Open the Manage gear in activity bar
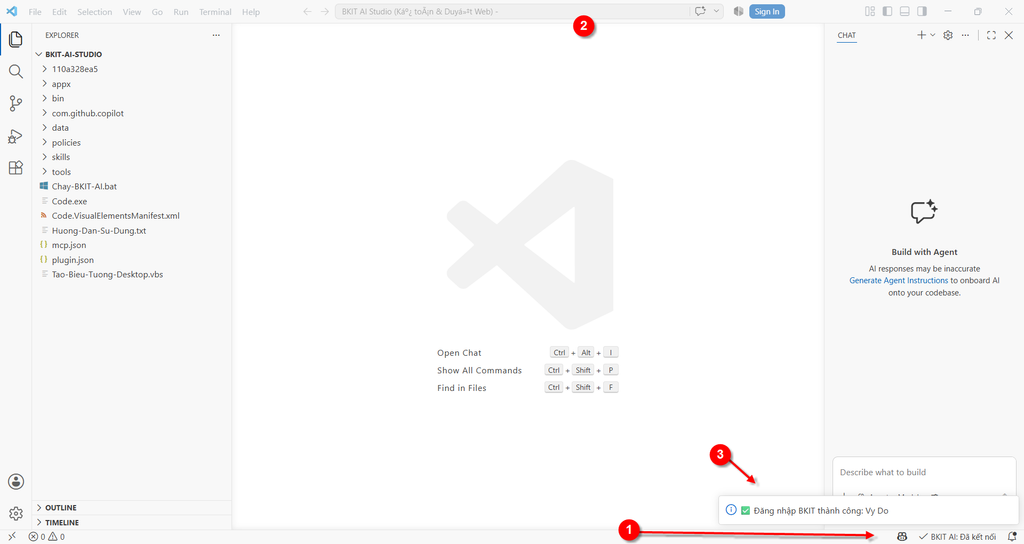 (16, 514)
